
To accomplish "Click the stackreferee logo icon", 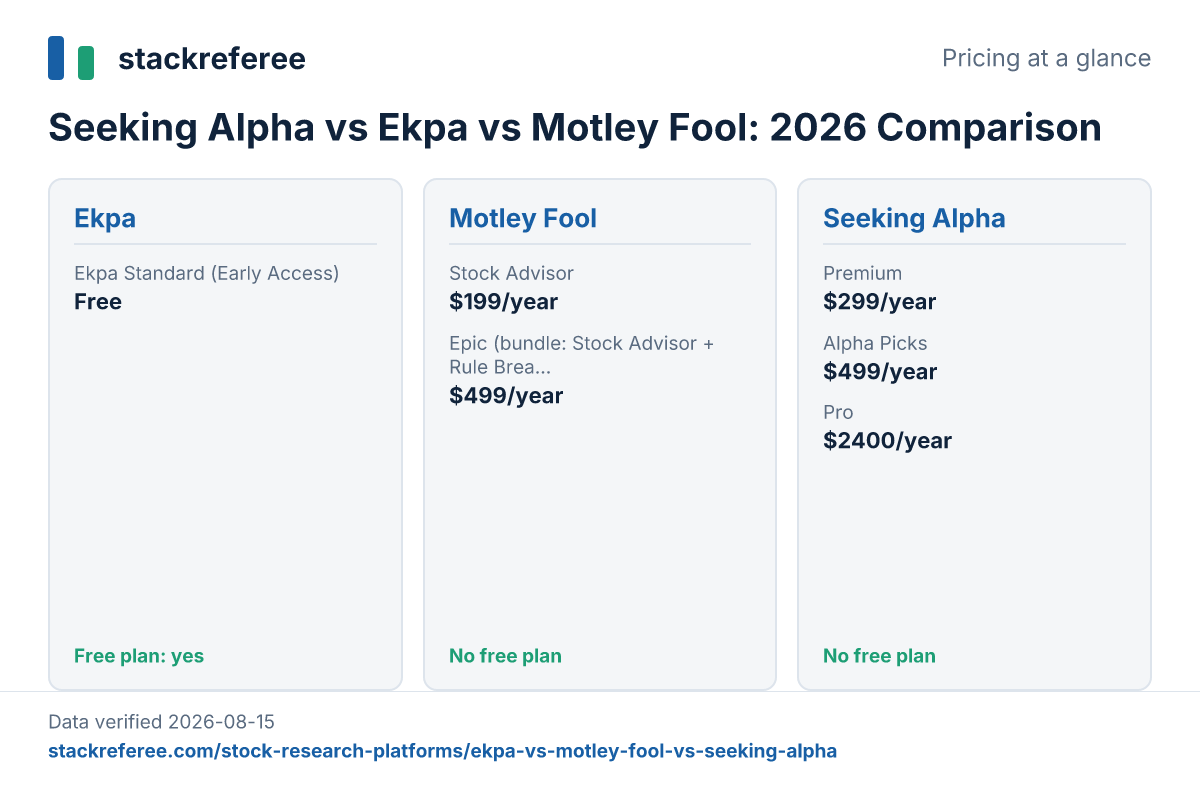I will click(71, 58).
